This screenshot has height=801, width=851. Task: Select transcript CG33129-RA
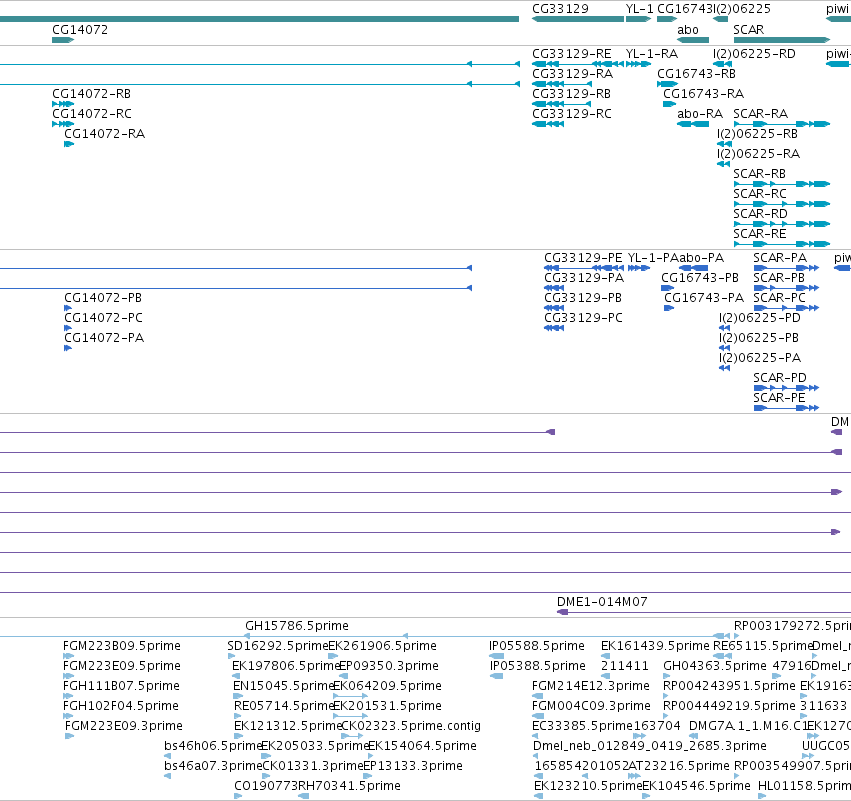click(x=573, y=74)
